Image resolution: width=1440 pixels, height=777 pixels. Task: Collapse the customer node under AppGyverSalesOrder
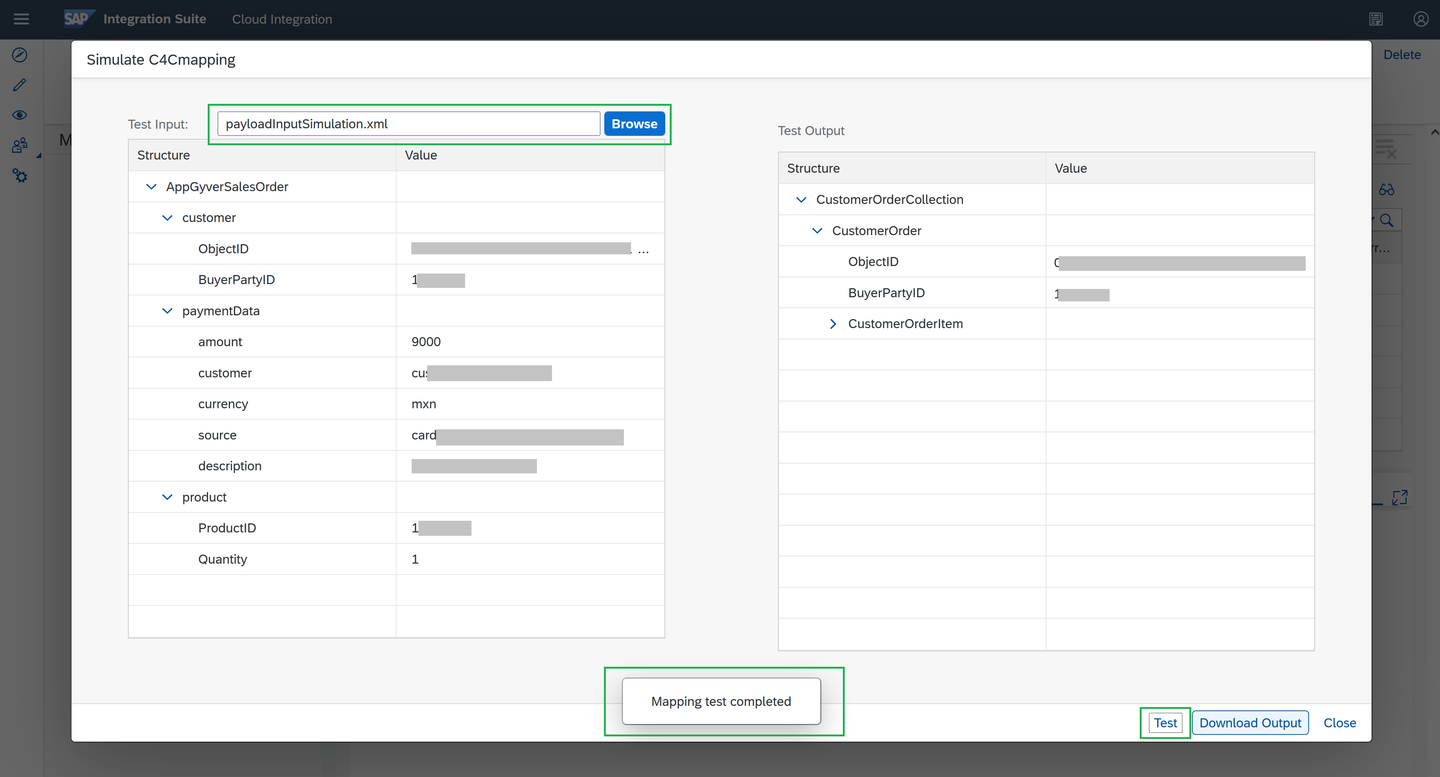click(x=168, y=218)
